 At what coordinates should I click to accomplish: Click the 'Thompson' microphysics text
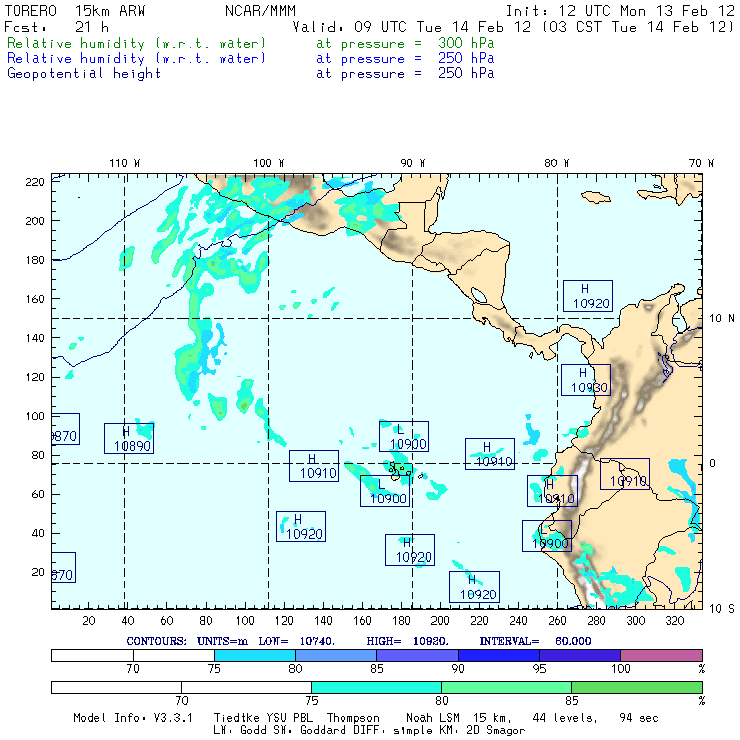pos(353,718)
